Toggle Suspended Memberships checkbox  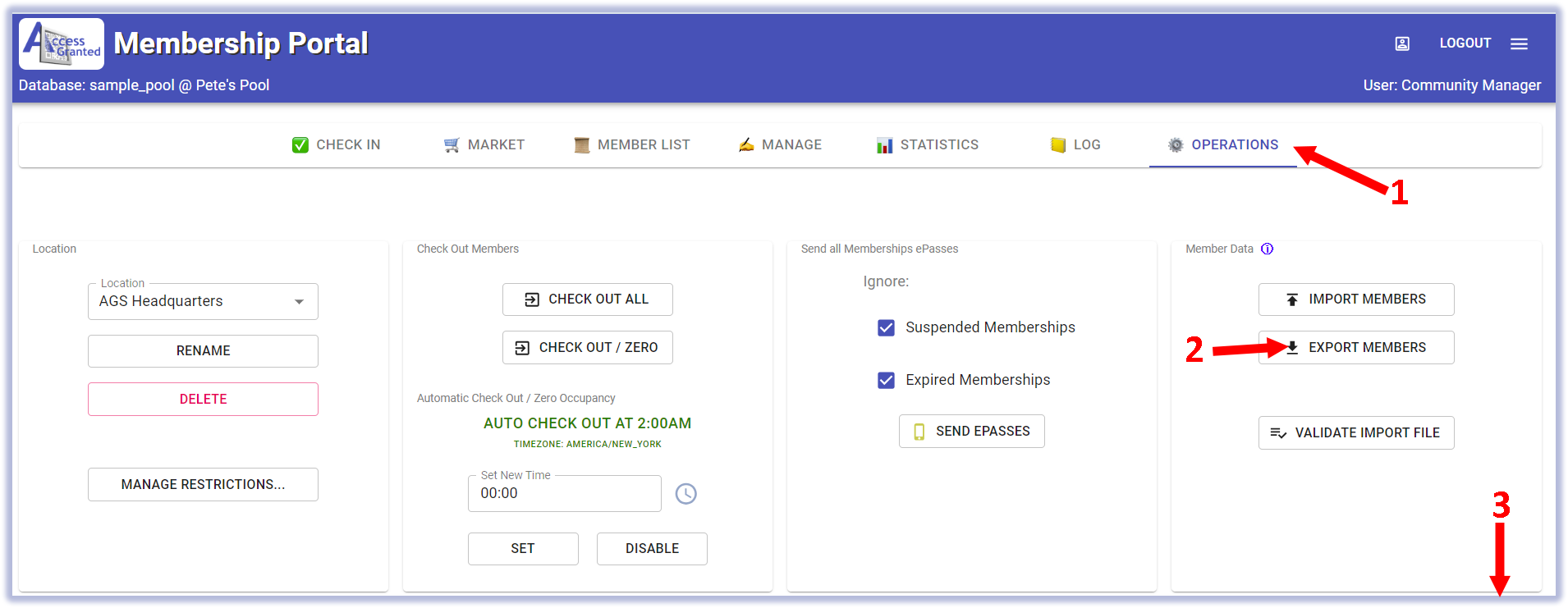pos(886,327)
